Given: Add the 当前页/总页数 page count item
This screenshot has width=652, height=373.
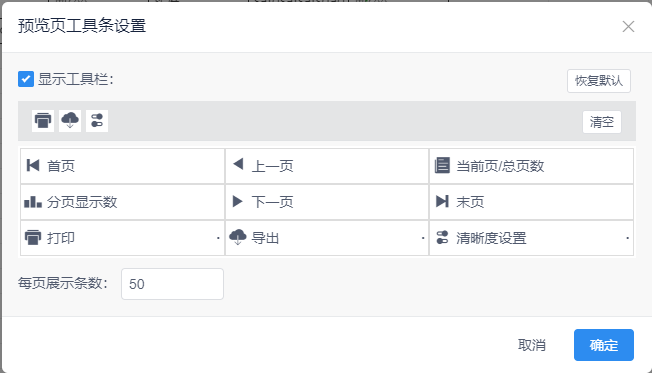Looking at the screenshot, I should (531, 166).
